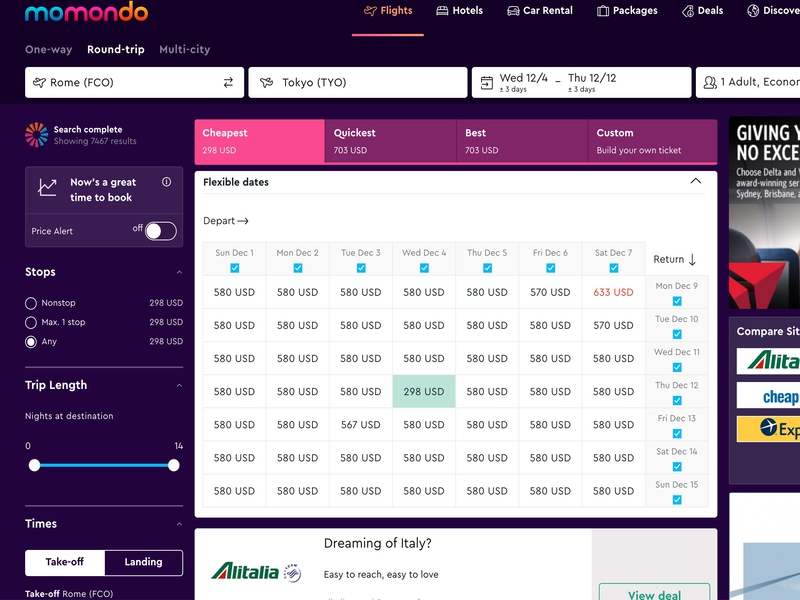Select the Nonstop radio button
Screen dimensions: 800x600
coord(31,304)
